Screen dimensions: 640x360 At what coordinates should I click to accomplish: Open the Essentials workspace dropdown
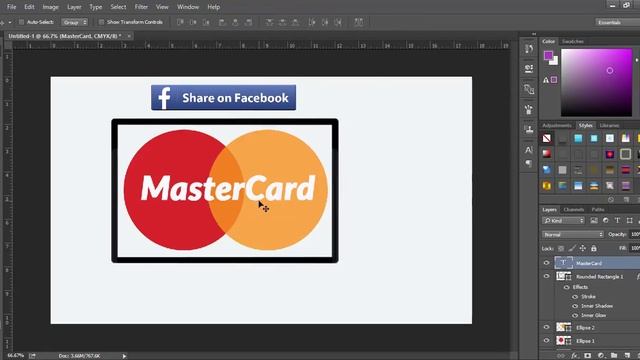pyautogui.click(x=617, y=22)
